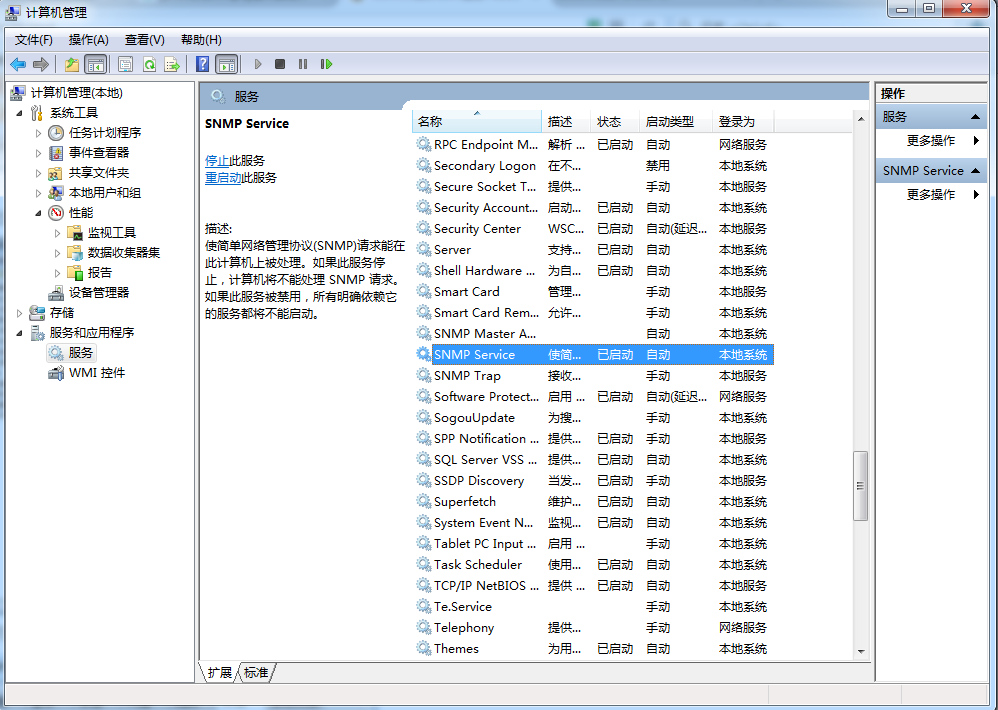Click the services list scrollbar thumb

point(861,486)
